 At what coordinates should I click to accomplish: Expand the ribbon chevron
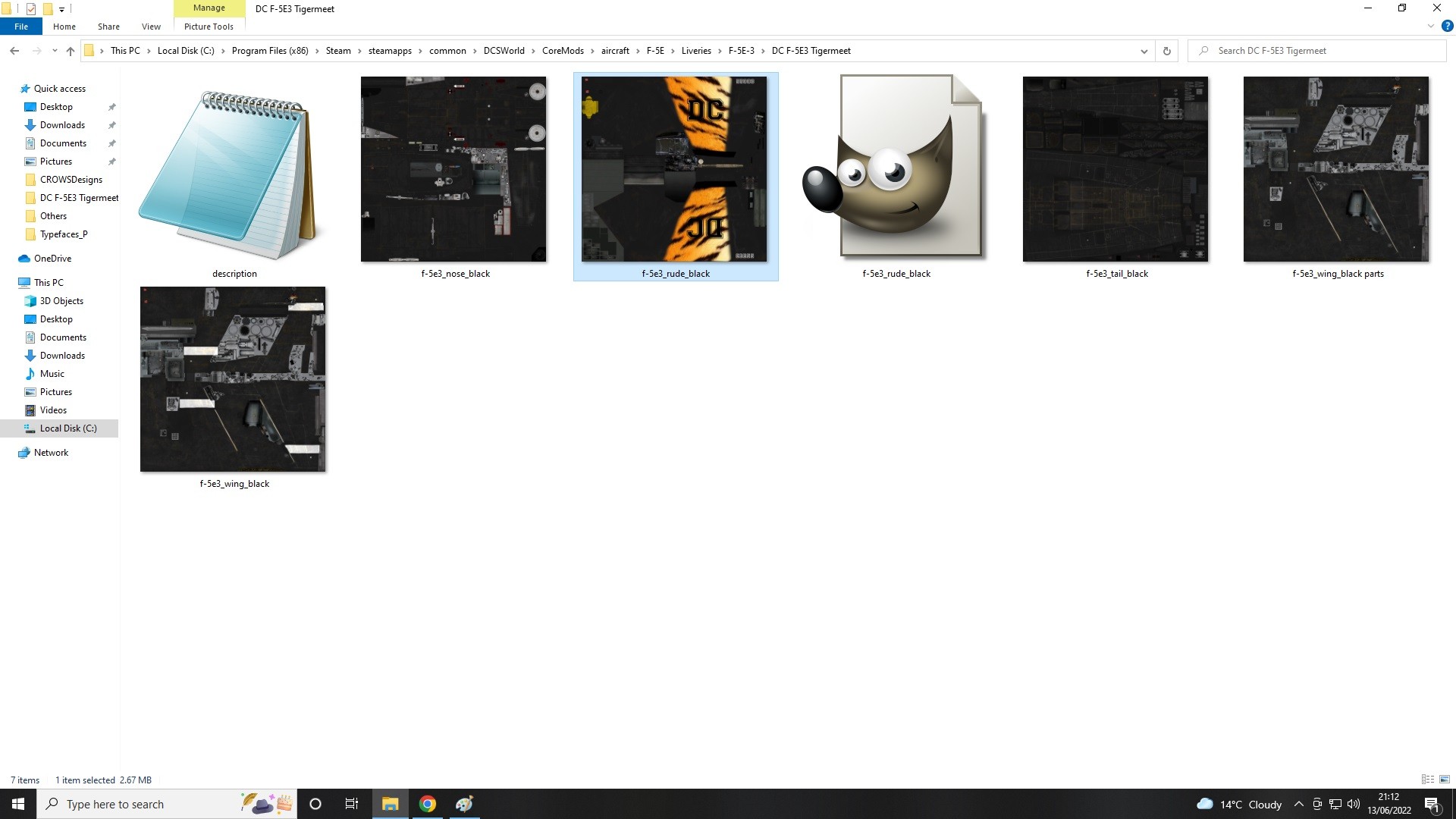(x=1430, y=26)
